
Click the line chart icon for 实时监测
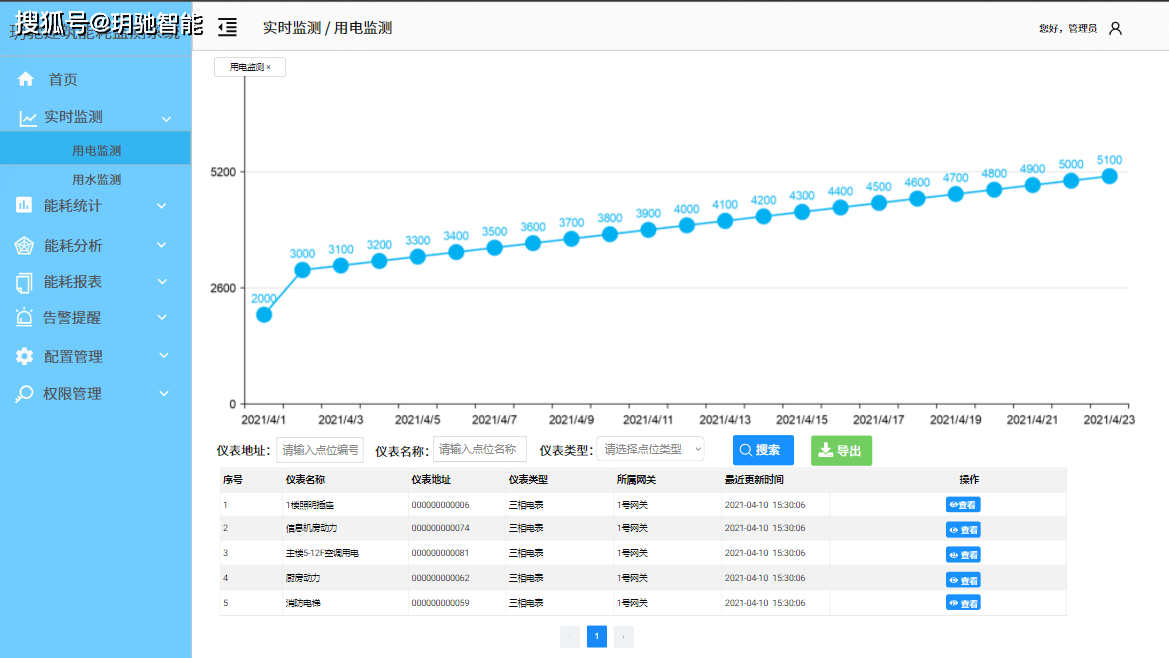pyautogui.click(x=28, y=118)
